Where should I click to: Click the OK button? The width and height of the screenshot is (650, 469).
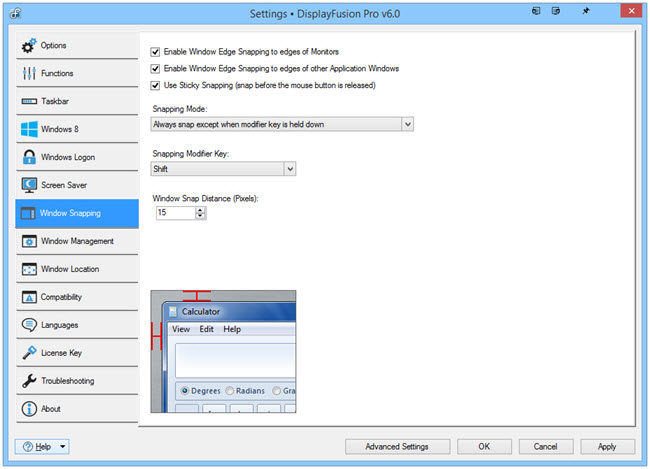coord(484,447)
